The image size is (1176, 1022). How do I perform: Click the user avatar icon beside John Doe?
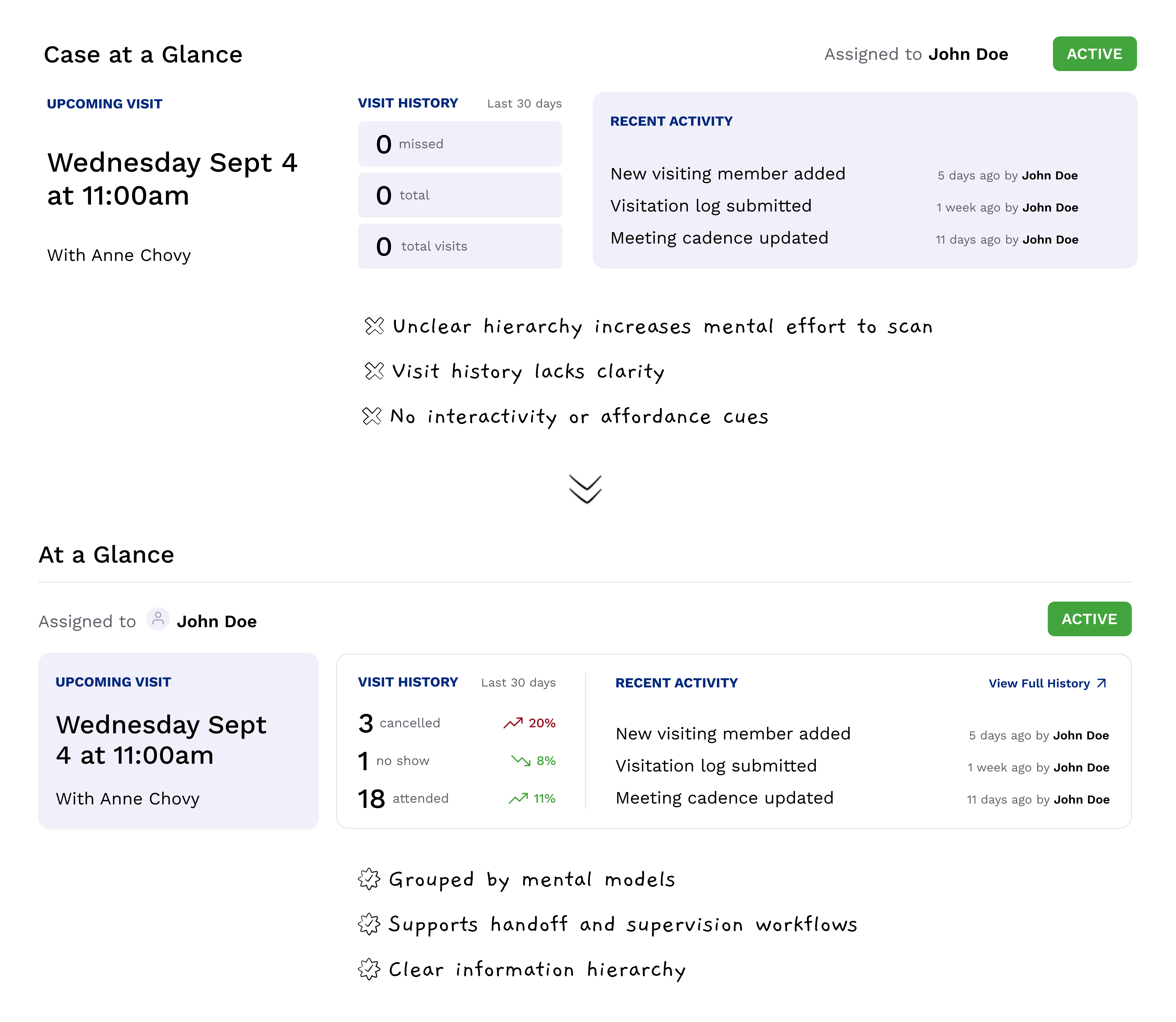158,619
